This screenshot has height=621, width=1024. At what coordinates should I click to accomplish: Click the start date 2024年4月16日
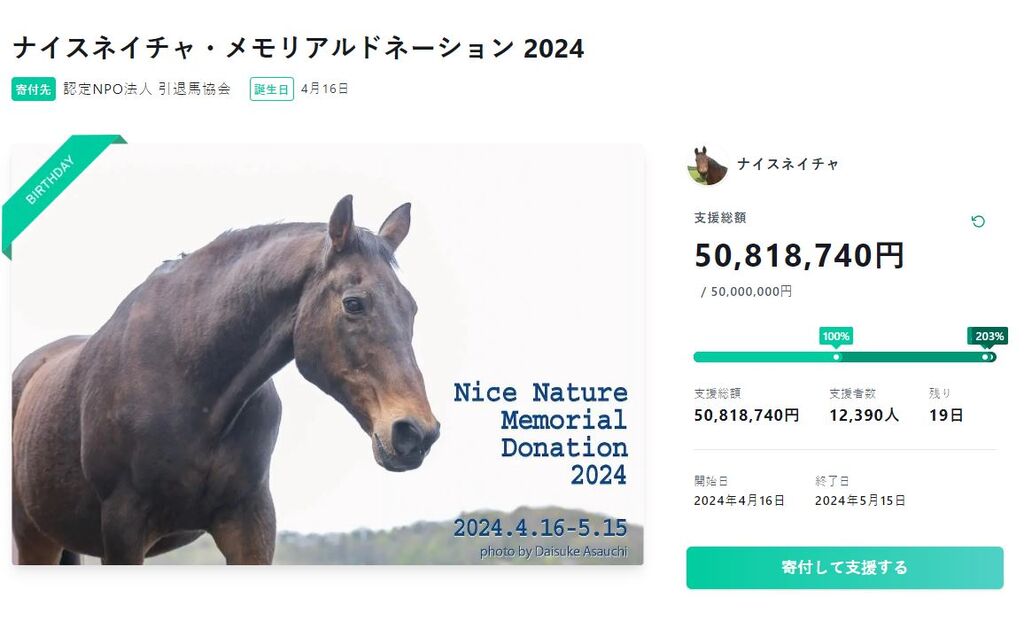[x=739, y=500]
